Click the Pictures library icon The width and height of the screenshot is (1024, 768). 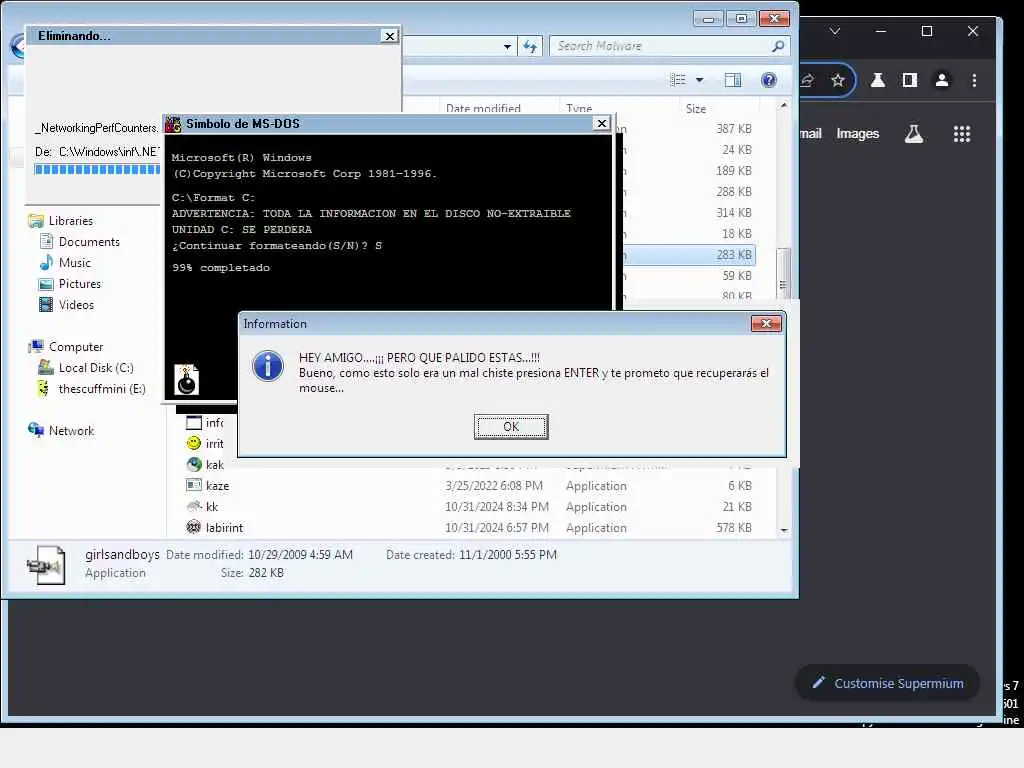point(46,283)
